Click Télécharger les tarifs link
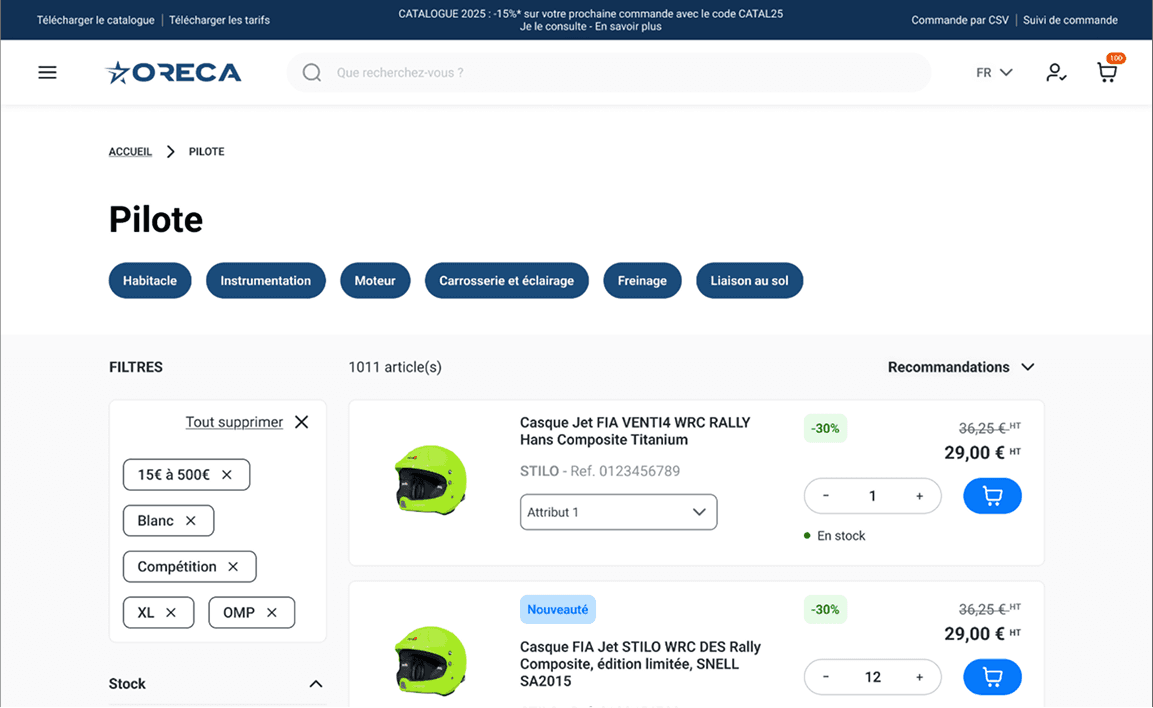The width and height of the screenshot is (1153, 708). (219, 20)
